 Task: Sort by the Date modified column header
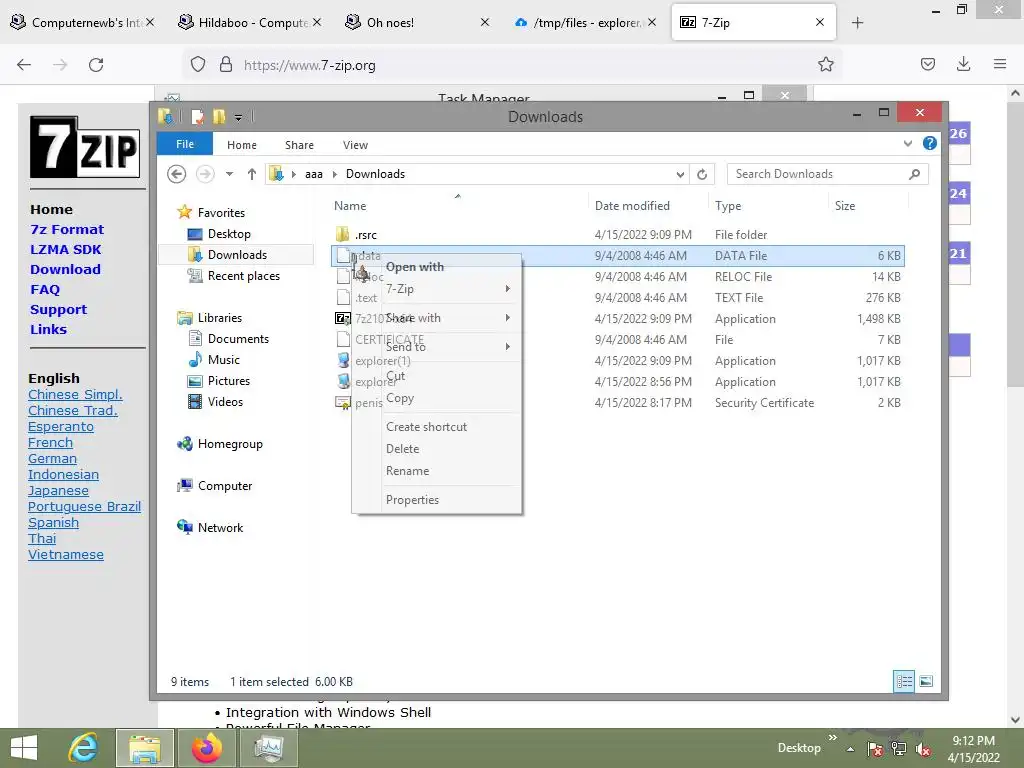(x=632, y=206)
